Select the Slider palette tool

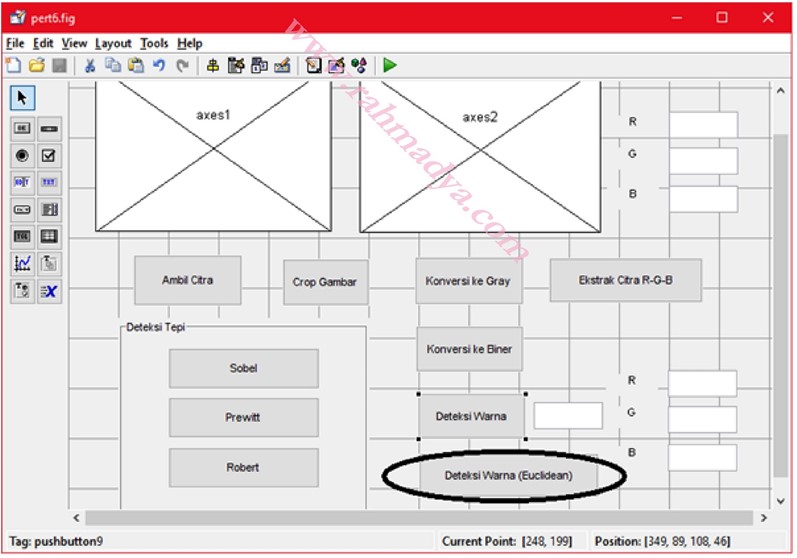[x=49, y=128]
